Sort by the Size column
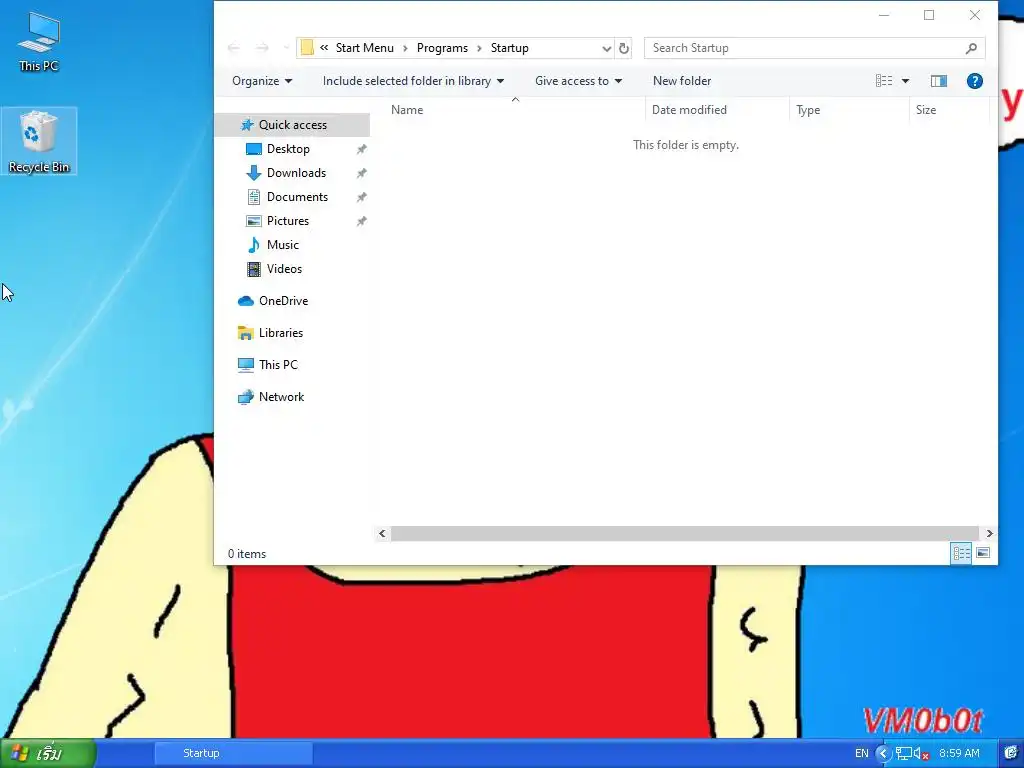Image resolution: width=1024 pixels, height=768 pixels. tap(950, 110)
